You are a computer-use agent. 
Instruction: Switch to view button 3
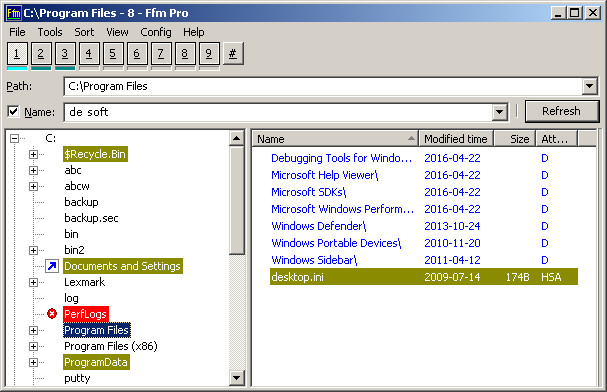65,53
